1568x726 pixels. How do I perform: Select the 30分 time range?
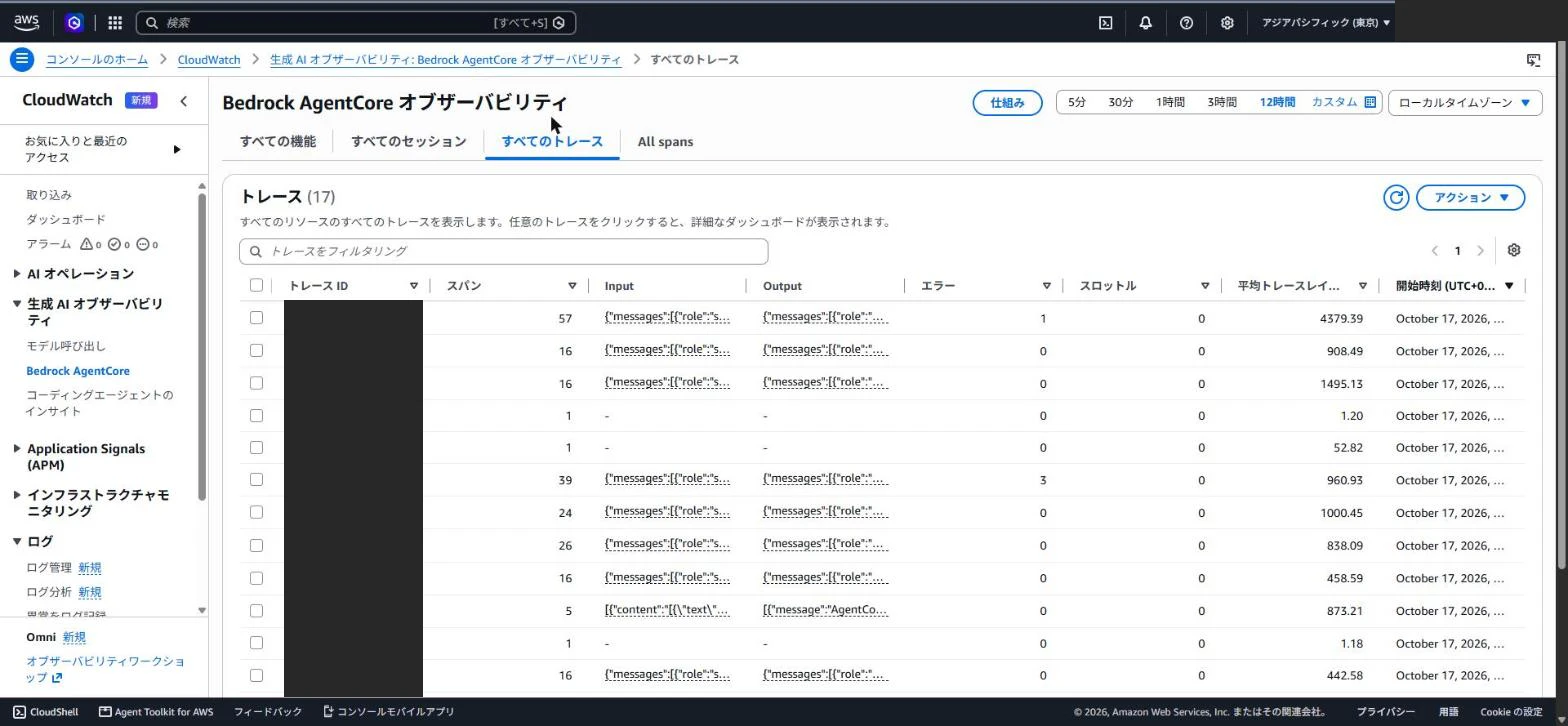click(1121, 102)
